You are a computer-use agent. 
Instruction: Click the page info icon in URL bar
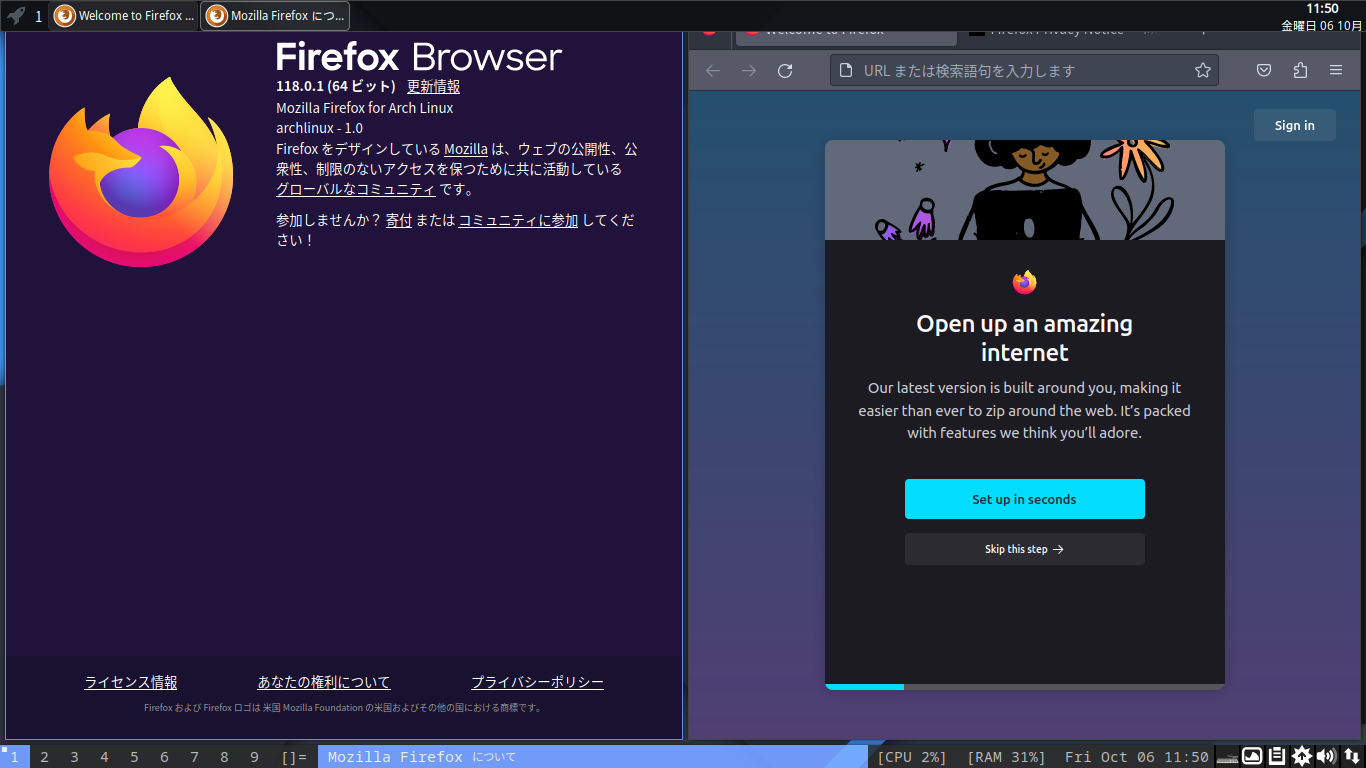pos(846,70)
